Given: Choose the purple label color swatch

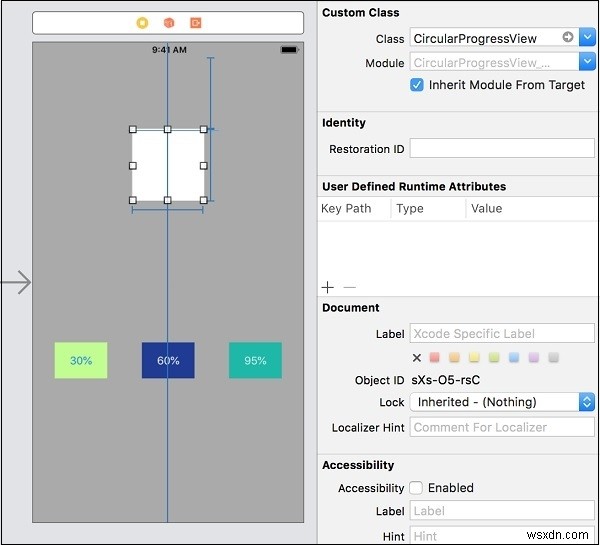Looking at the screenshot, I should point(533,357).
